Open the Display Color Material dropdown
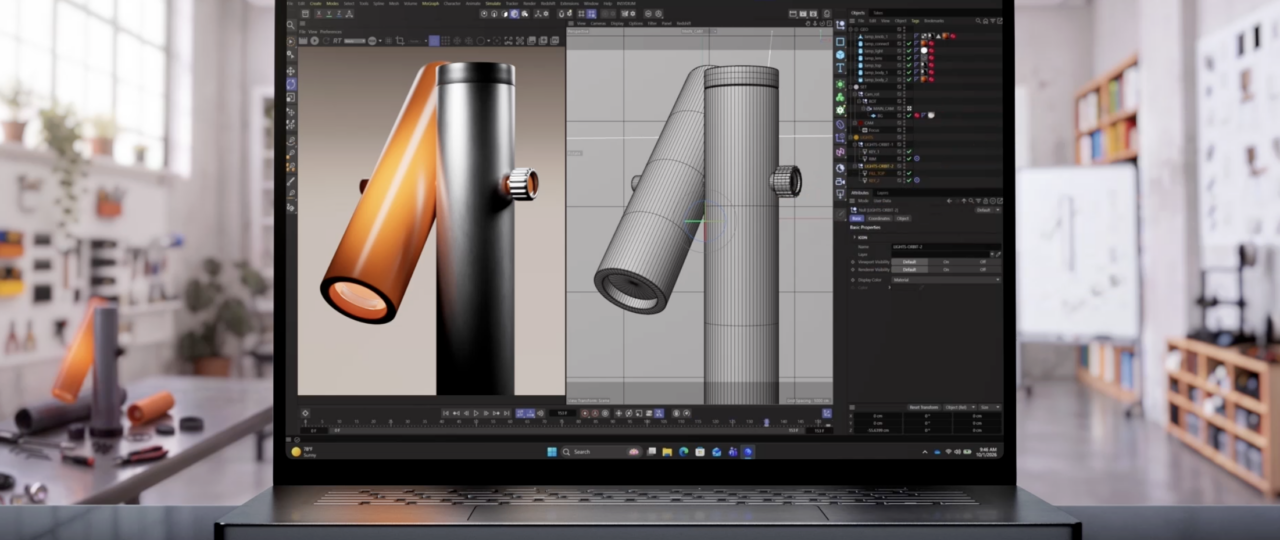Screen dimensions: 1280x540 [x=947, y=280]
